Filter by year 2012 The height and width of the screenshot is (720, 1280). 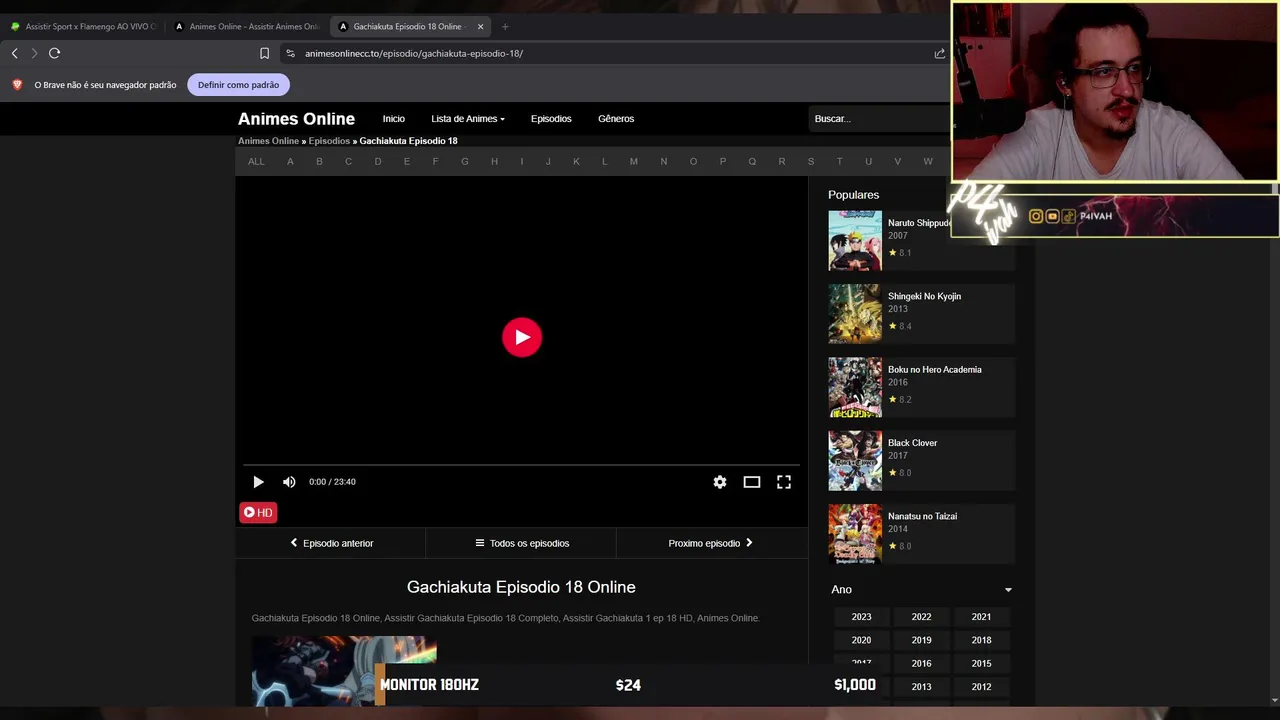pyautogui.click(x=981, y=687)
